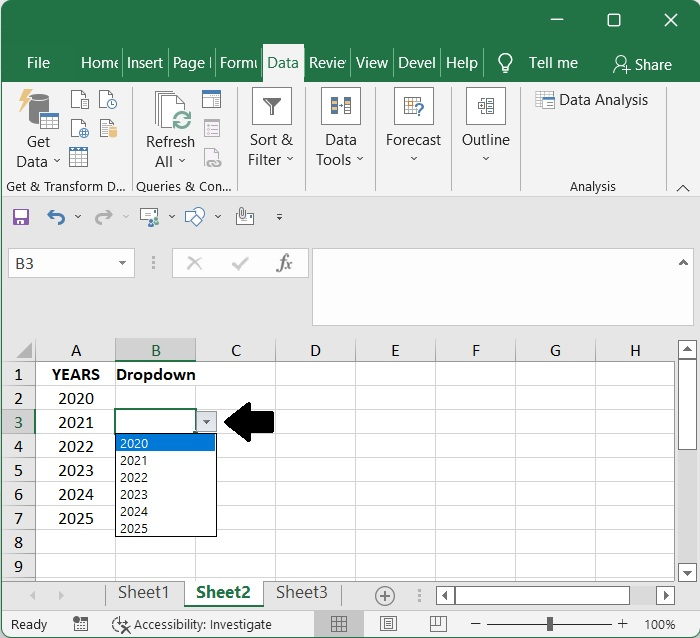Open the cell B3 dropdown arrow

(x=206, y=421)
